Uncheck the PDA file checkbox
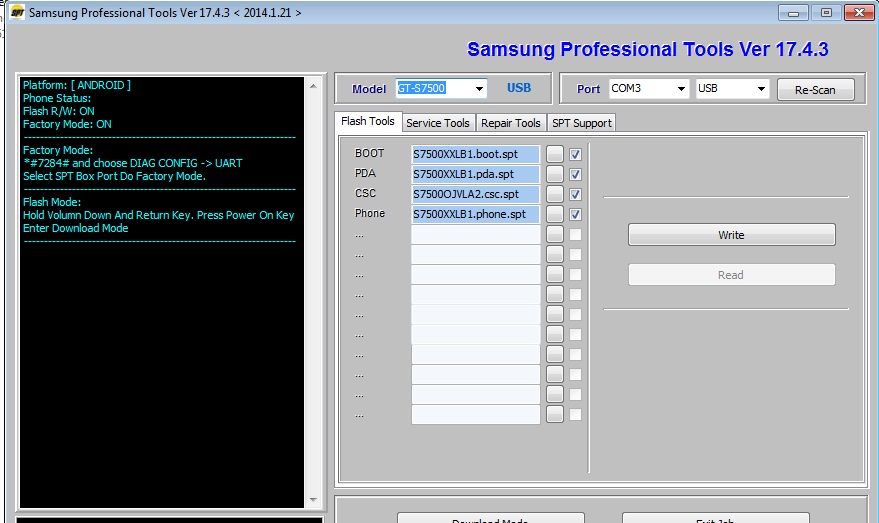879x523 pixels. coord(575,174)
